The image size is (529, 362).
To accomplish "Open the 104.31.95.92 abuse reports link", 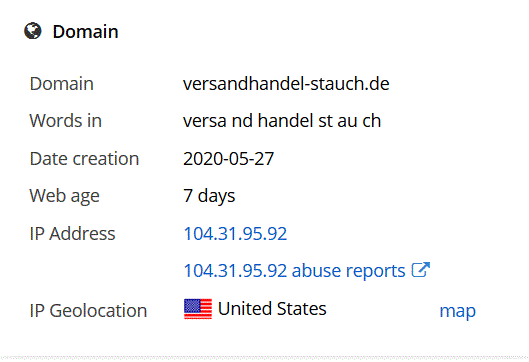I will click(x=294, y=271).
